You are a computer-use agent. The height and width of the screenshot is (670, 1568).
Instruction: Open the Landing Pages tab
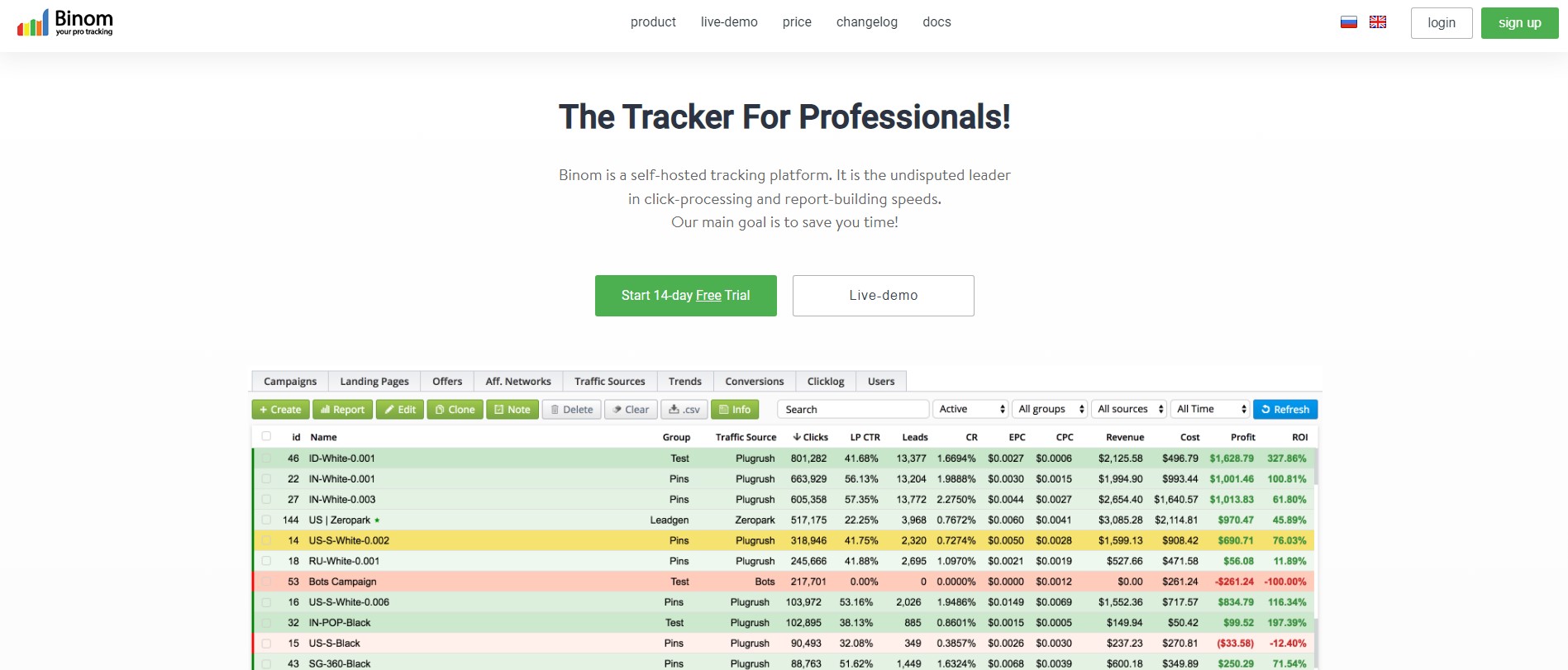coord(374,381)
